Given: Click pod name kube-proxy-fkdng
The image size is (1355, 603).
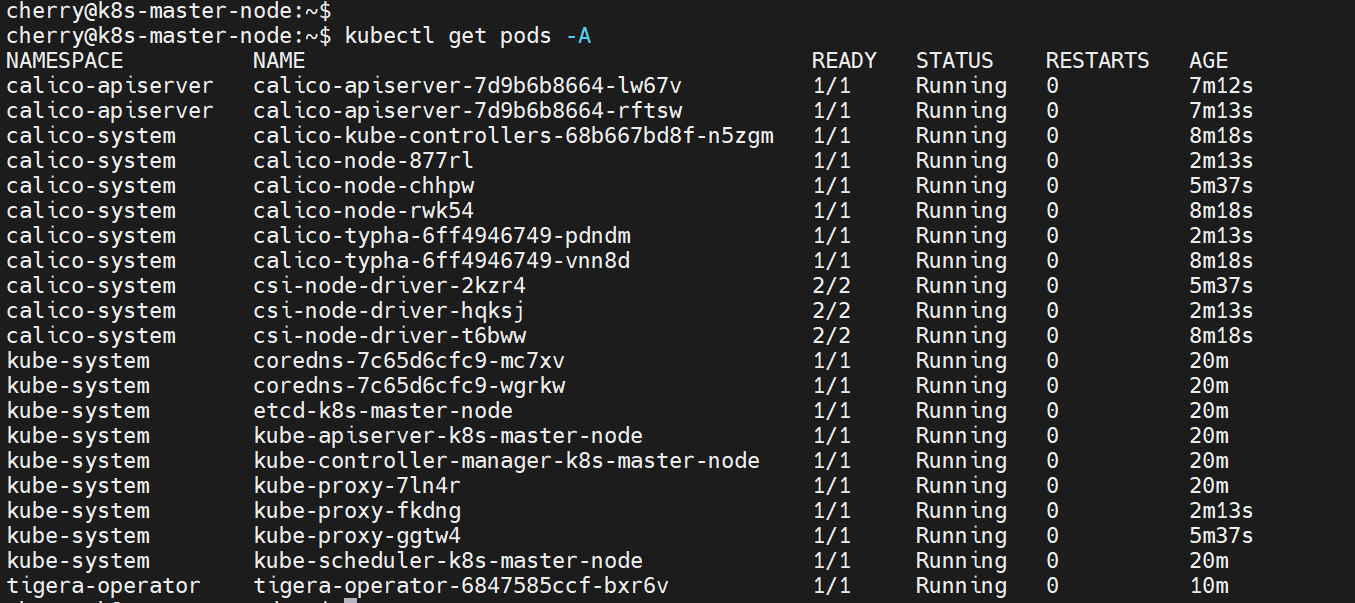Looking at the screenshot, I should coord(357,511).
